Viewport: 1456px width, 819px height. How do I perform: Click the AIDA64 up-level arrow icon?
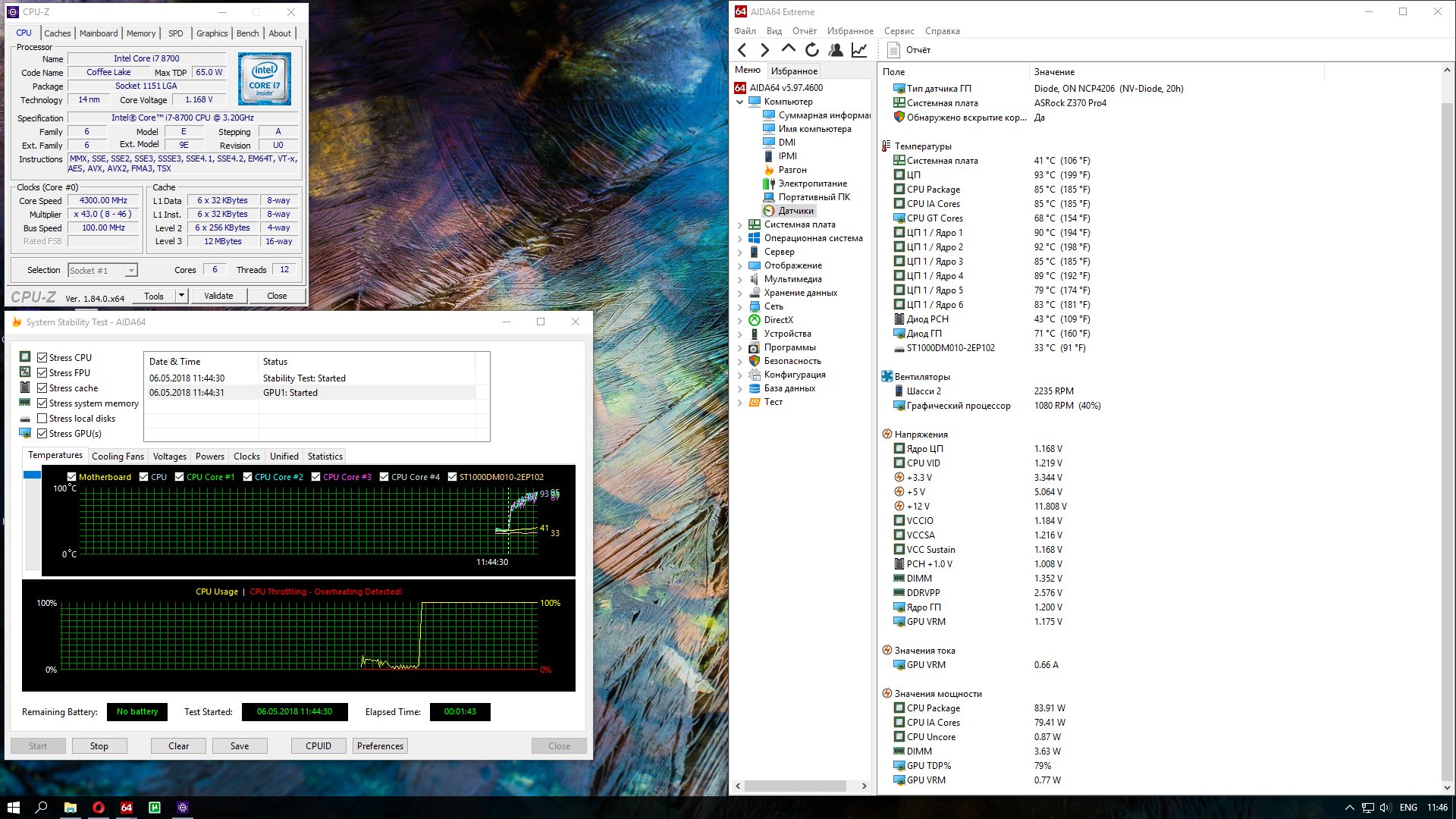[x=788, y=49]
